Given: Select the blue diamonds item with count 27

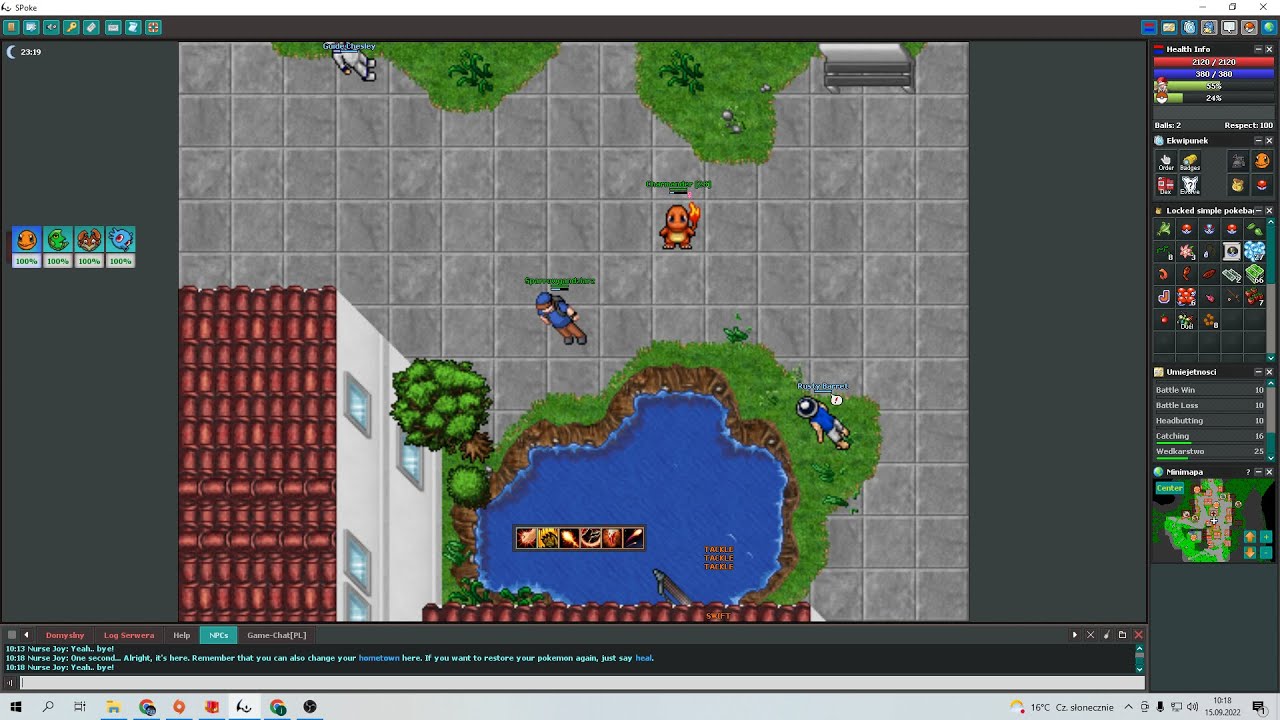Looking at the screenshot, I should (1255, 251).
